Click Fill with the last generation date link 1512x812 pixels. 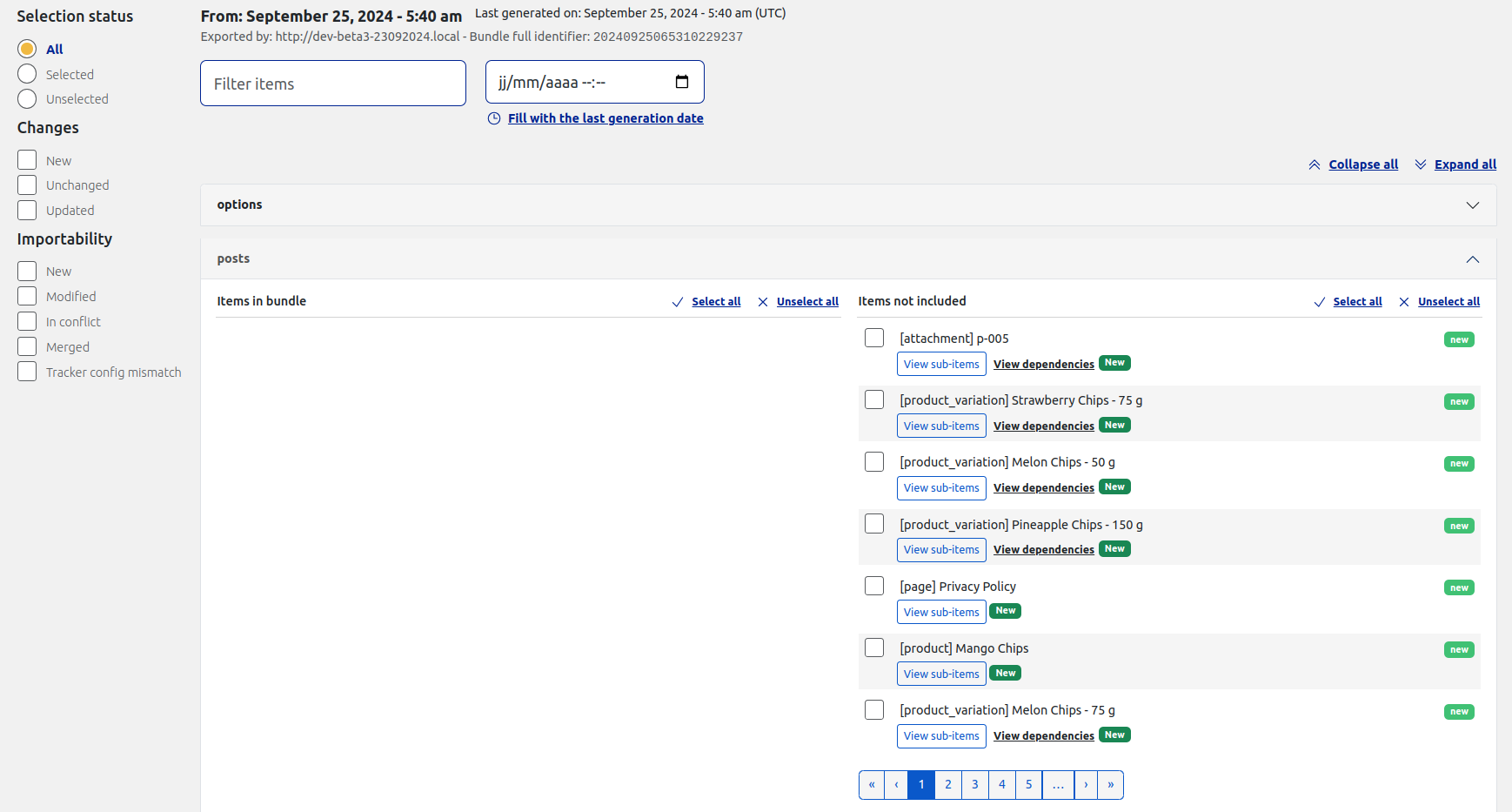click(x=605, y=118)
